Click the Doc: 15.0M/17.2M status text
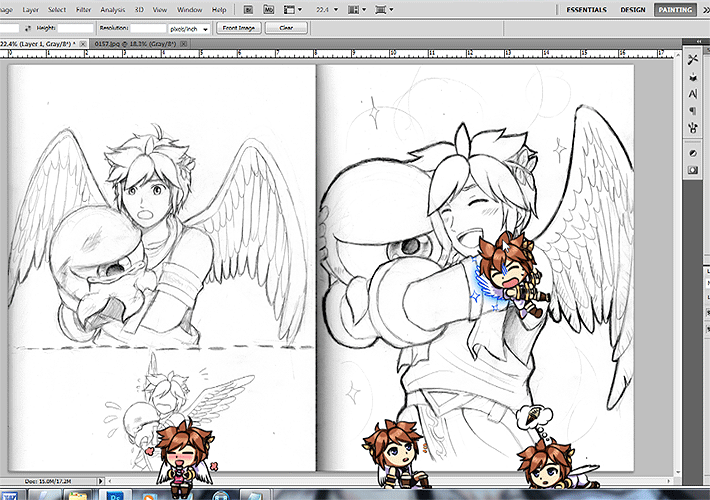 48,481
